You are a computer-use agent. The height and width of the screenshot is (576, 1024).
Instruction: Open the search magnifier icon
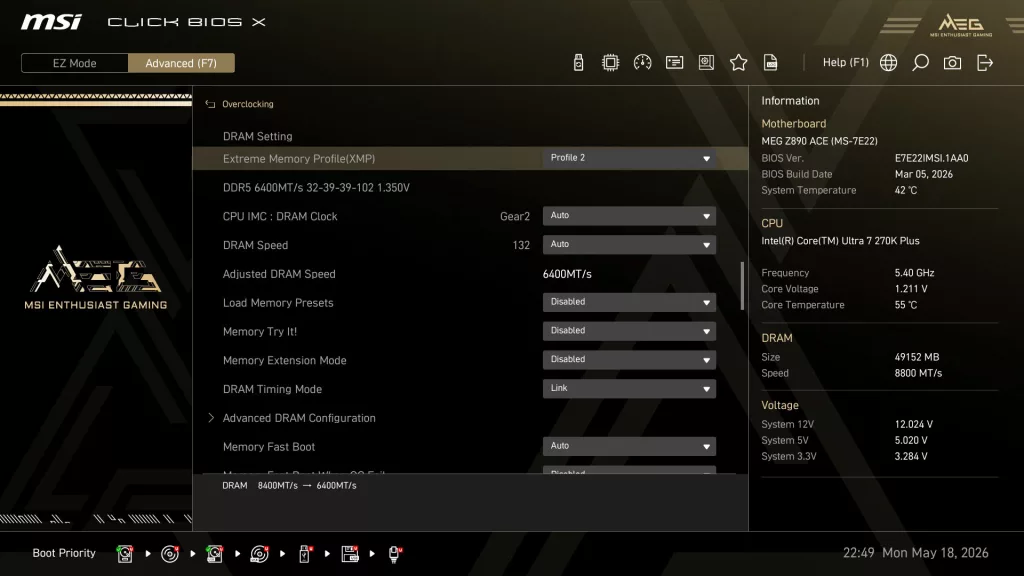point(920,63)
